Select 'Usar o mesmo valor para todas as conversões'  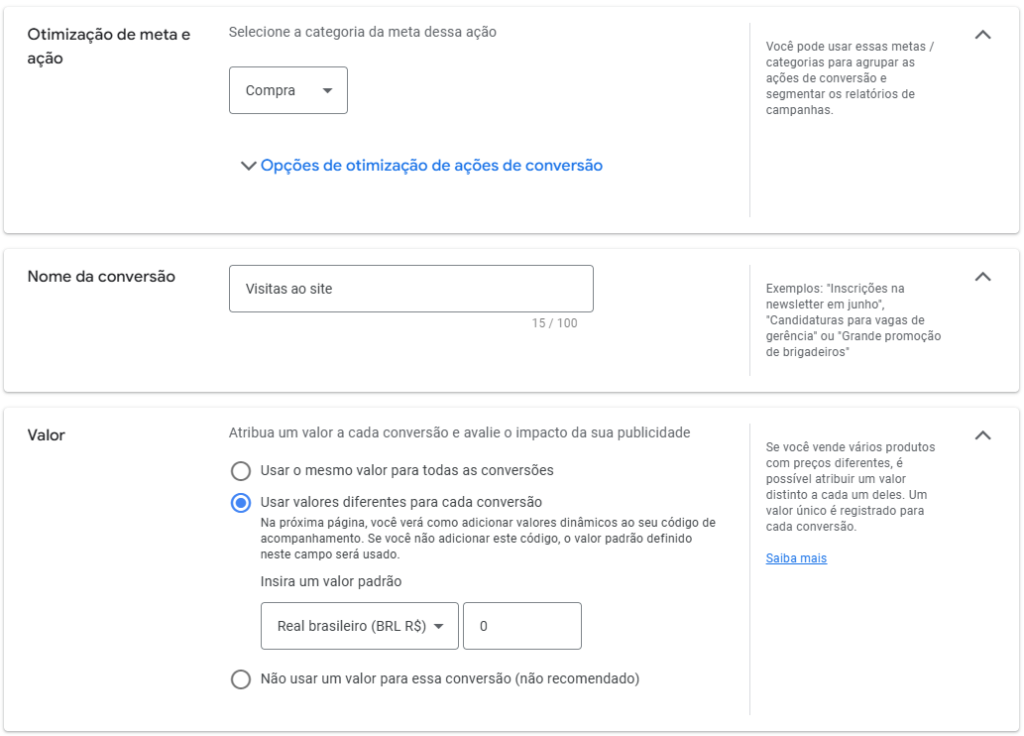(240, 470)
